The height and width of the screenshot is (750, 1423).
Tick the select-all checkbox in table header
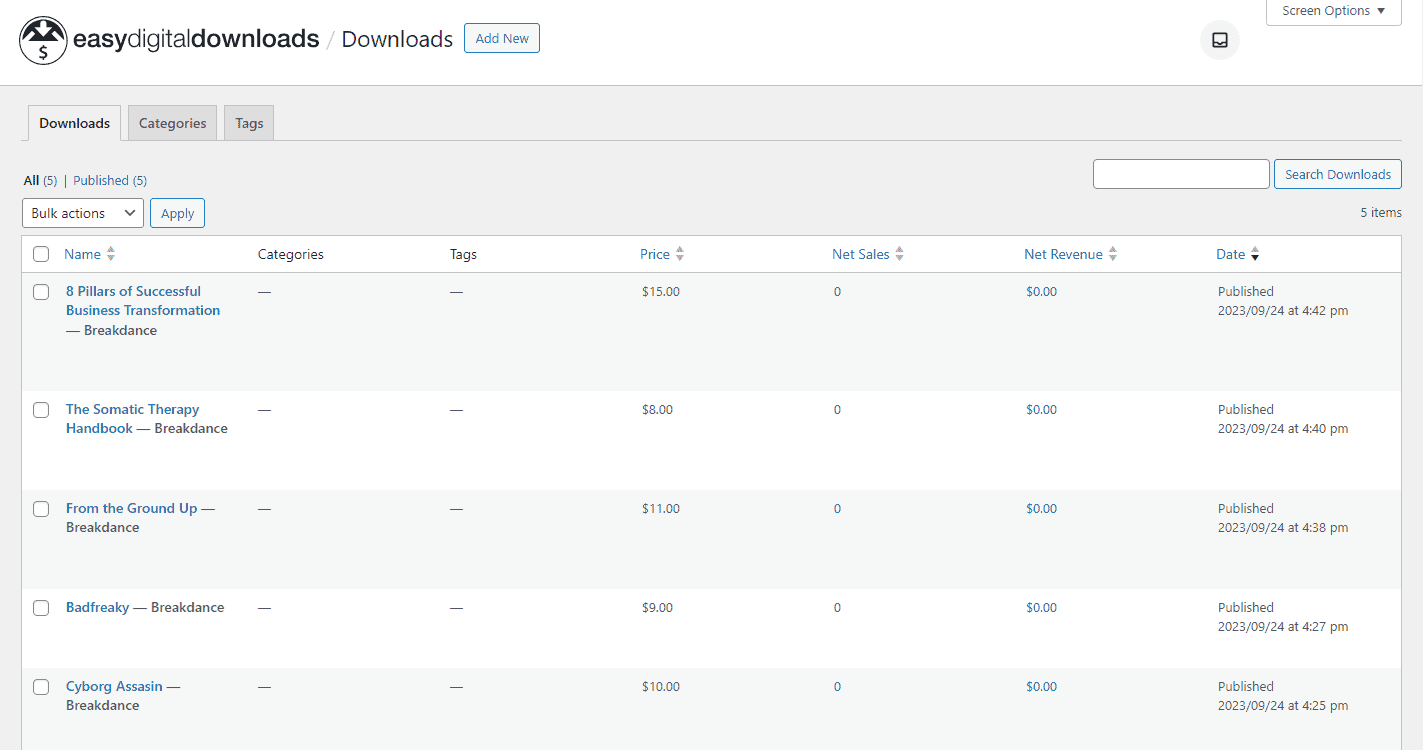[x=41, y=254]
